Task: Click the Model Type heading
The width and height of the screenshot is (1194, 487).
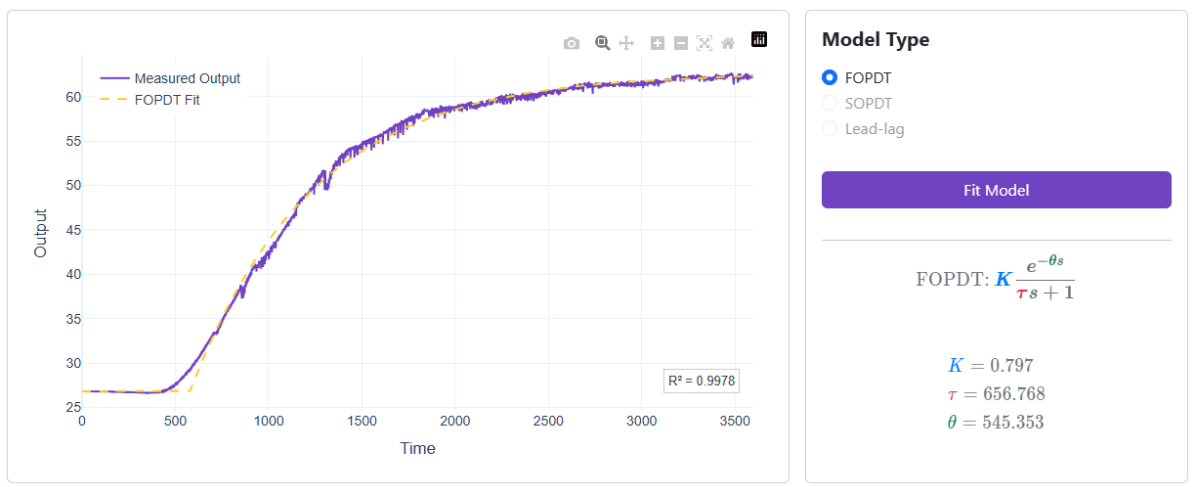Action: coord(876,40)
